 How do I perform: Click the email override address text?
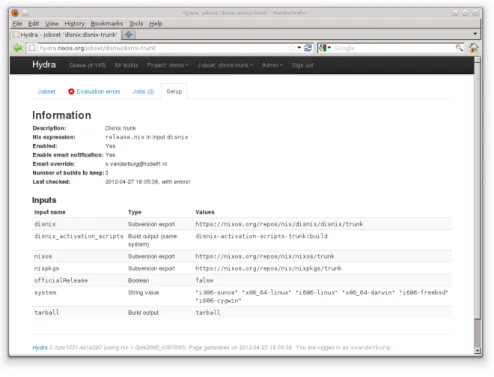point(136,164)
